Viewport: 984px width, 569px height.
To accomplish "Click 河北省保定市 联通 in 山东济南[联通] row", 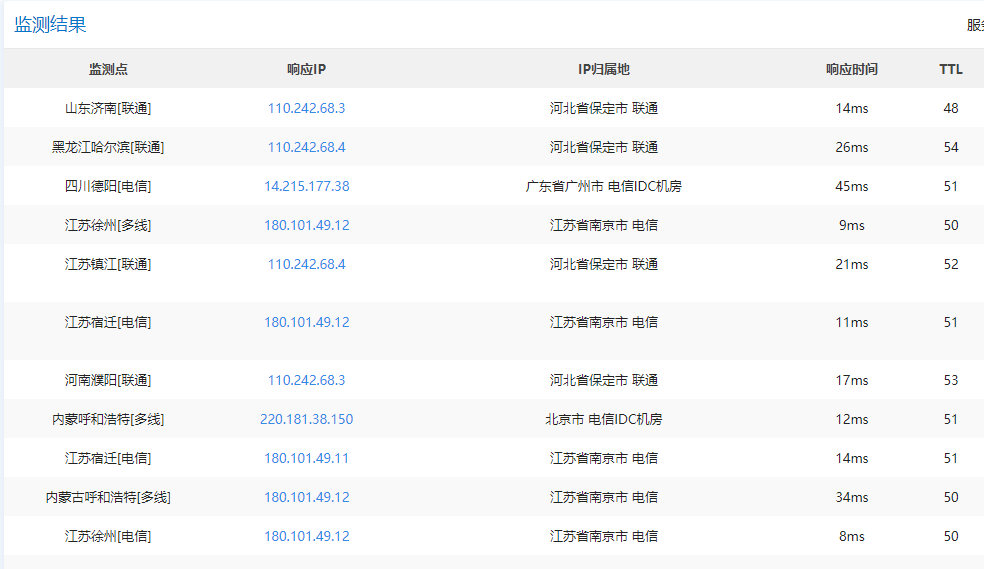I will (x=604, y=108).
